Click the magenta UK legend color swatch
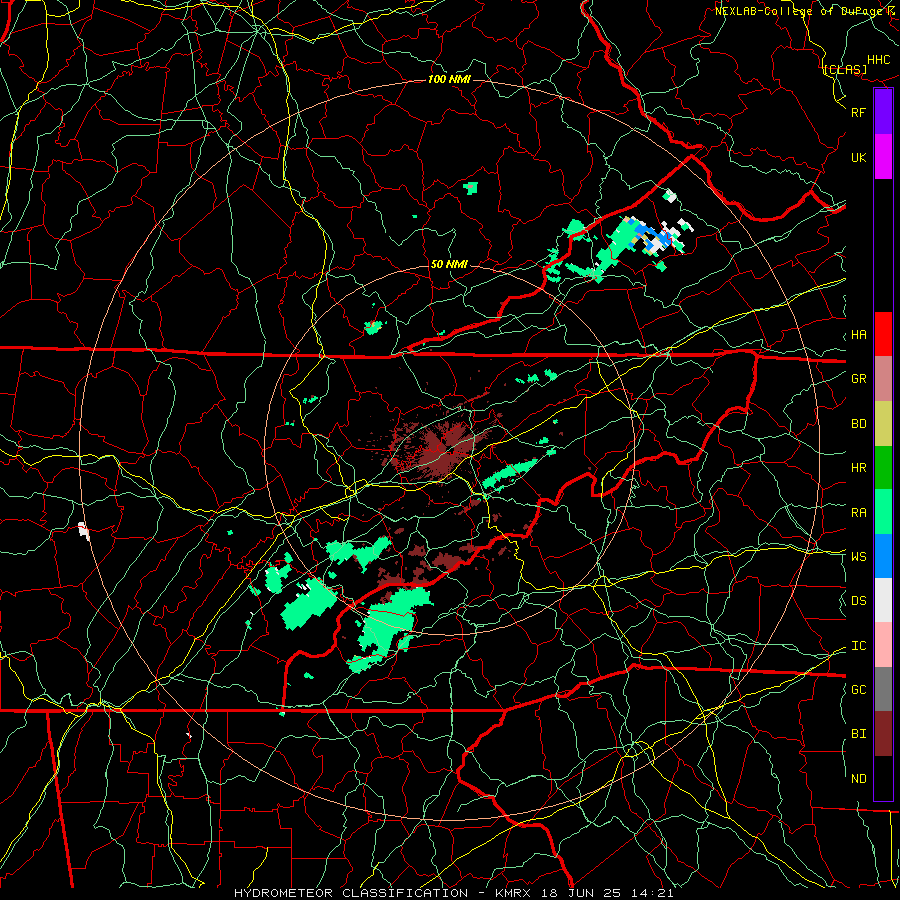 (883, 157)
